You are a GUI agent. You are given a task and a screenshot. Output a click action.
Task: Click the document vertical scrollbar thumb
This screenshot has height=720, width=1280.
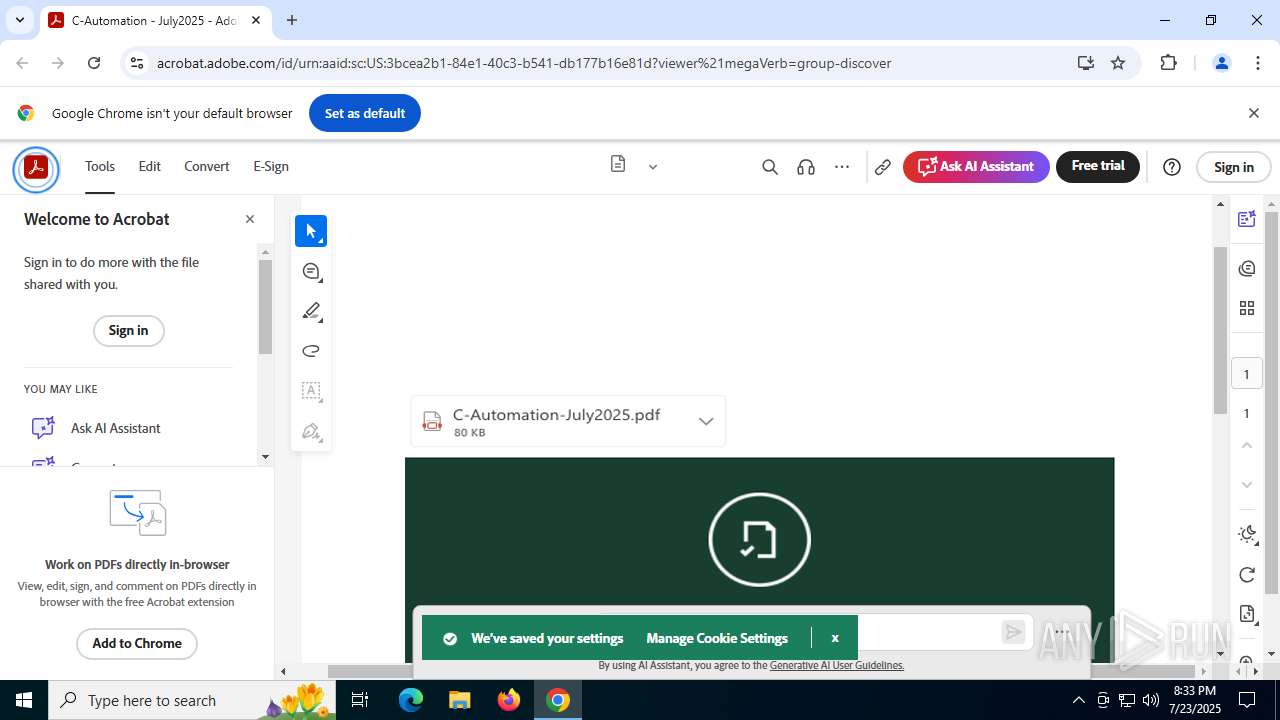pyautogui.click(x=1220, y=330)
